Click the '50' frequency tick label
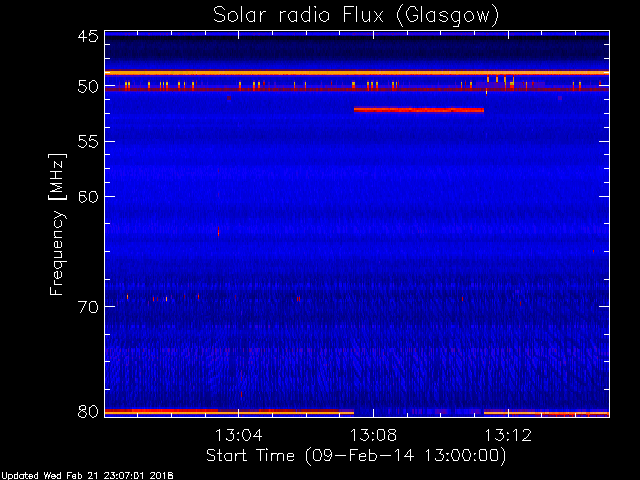The width and height of the screenshot is (640, 480). pyautogui.click(x=88, y=86)
